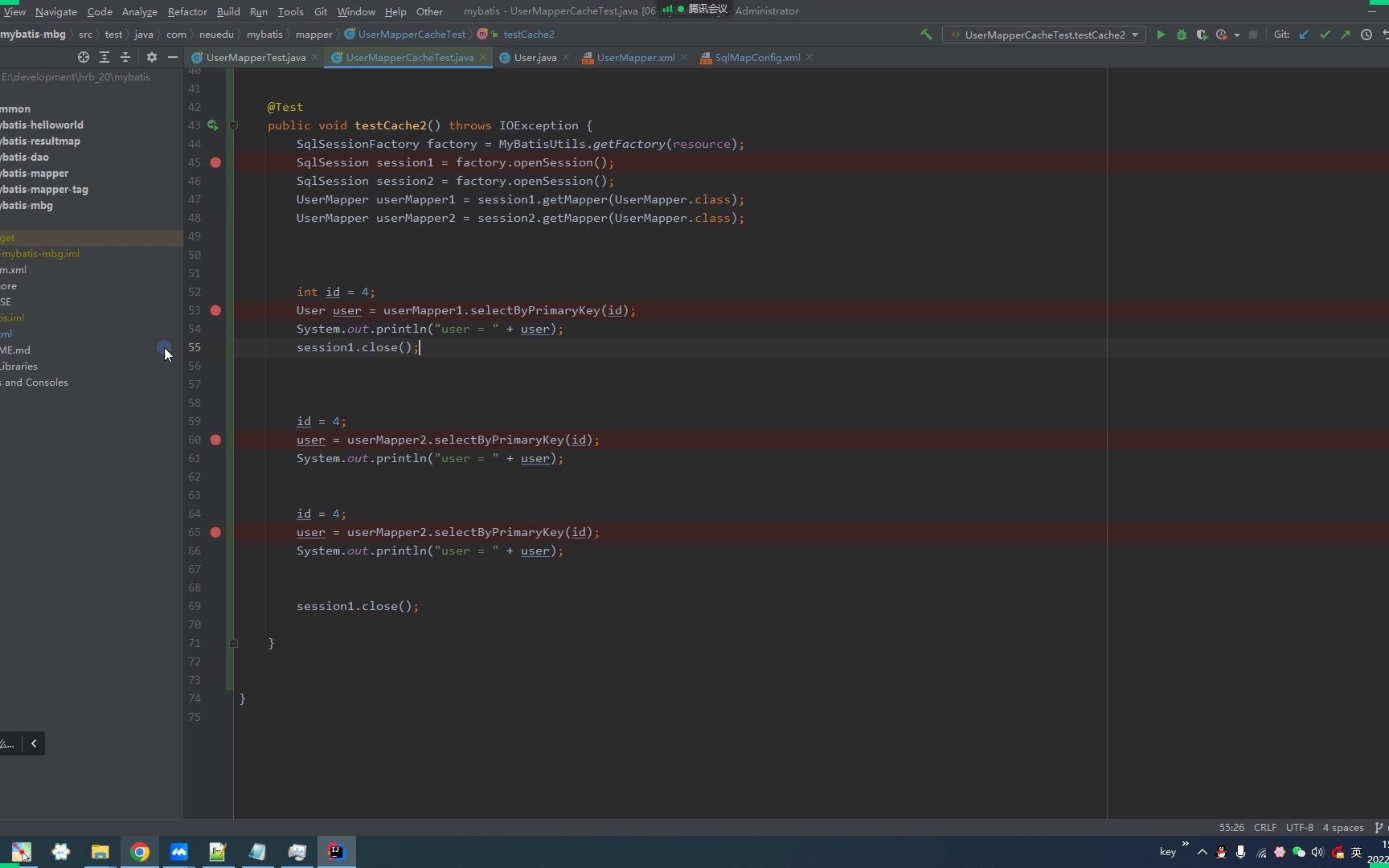Switch to the UserMapper.xml tab
Image resolution: width=1389 pixels, height=868 pixels.
click(x=635, y=58)
